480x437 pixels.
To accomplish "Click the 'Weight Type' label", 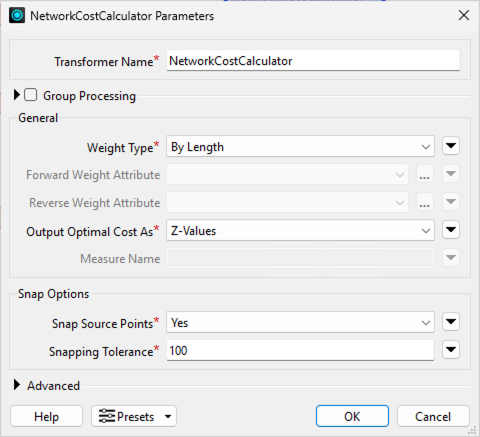I will pyautogui.click(x=120, y=148).
